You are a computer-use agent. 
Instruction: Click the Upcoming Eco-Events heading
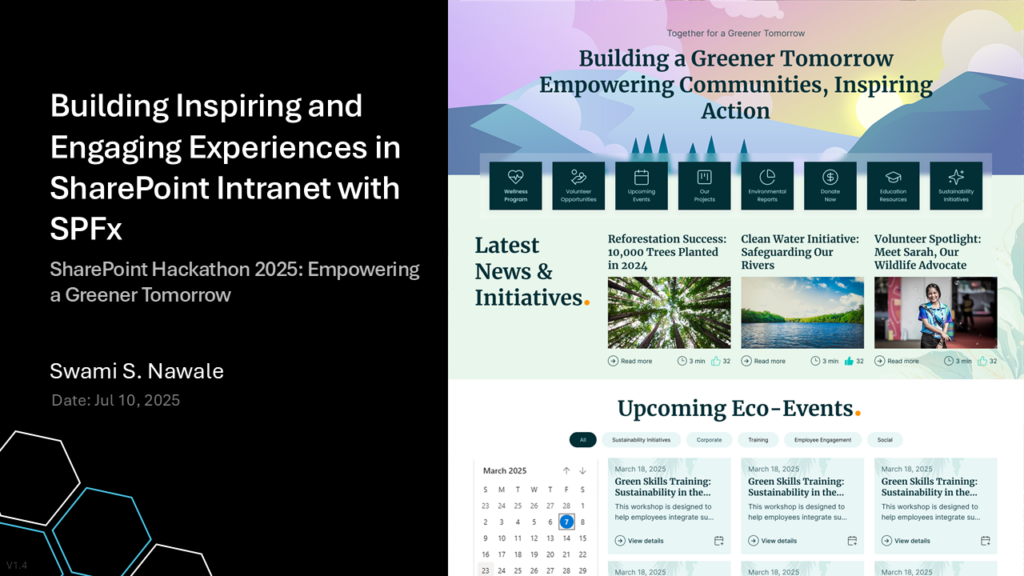coord(739,409)
